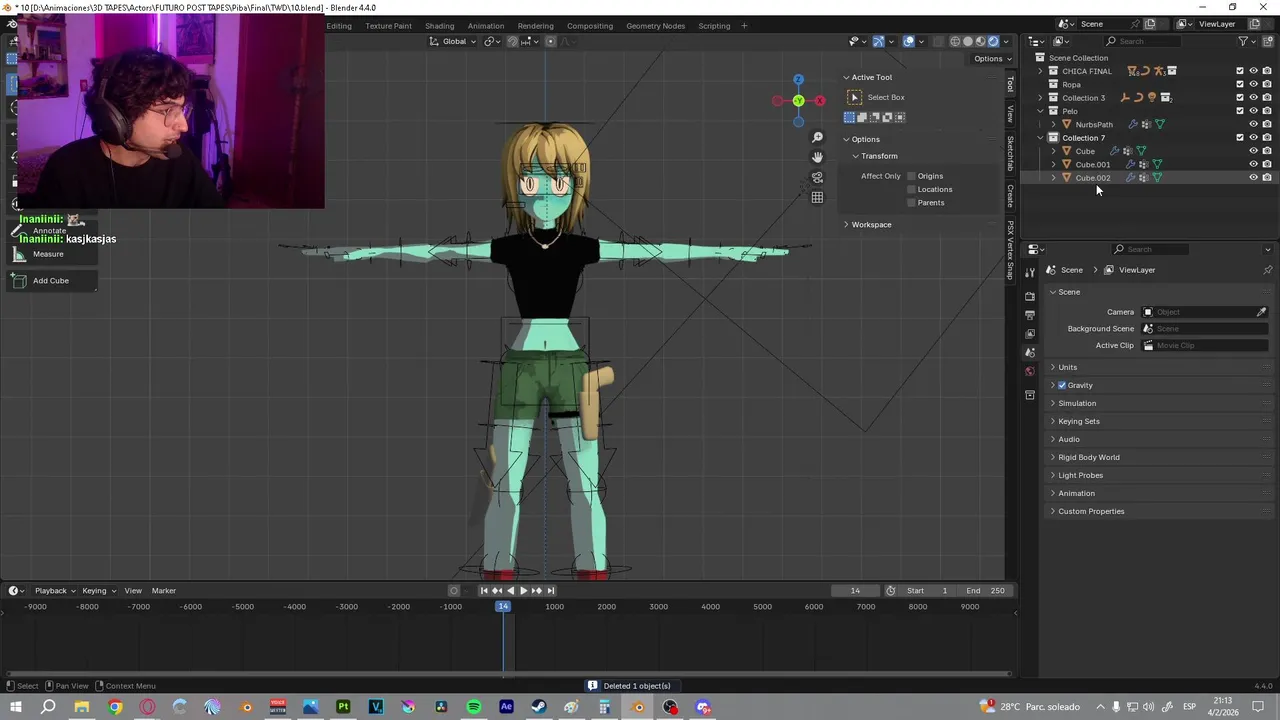
Task: Open the timeline Keying menu
Action: pyautogui.click(x=98, y=591)
